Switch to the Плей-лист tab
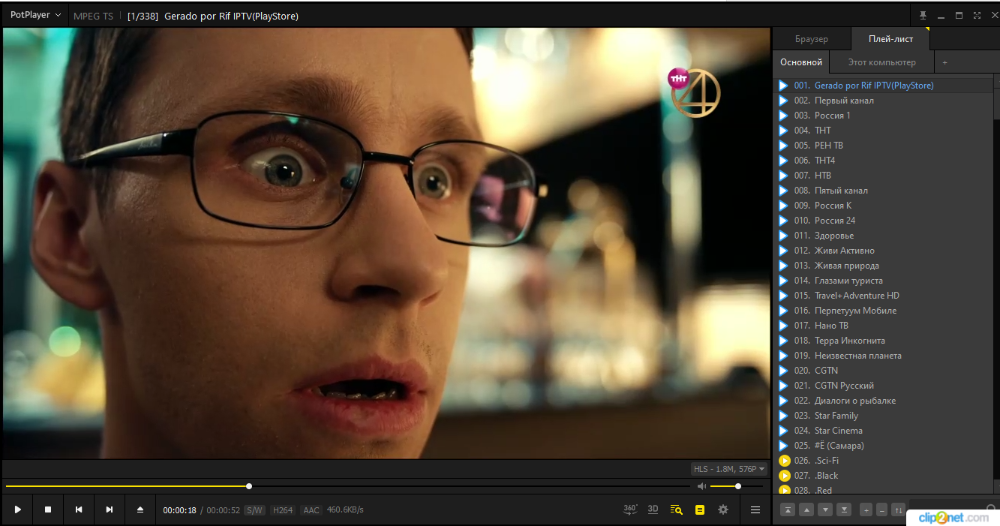 click(x=890, y=39)
